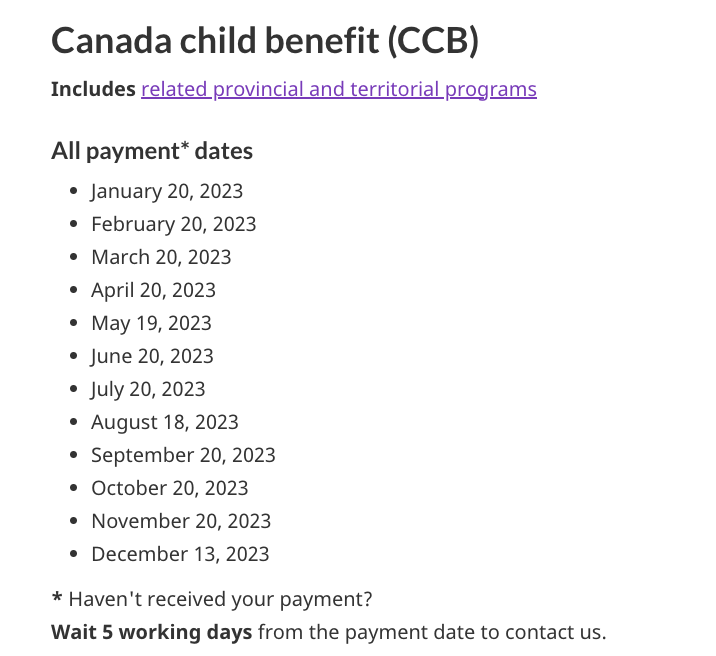Click the Haven't received your payment text
Image resolution: width=716 pixels, height=656 pixels.
tap(220, 599)
